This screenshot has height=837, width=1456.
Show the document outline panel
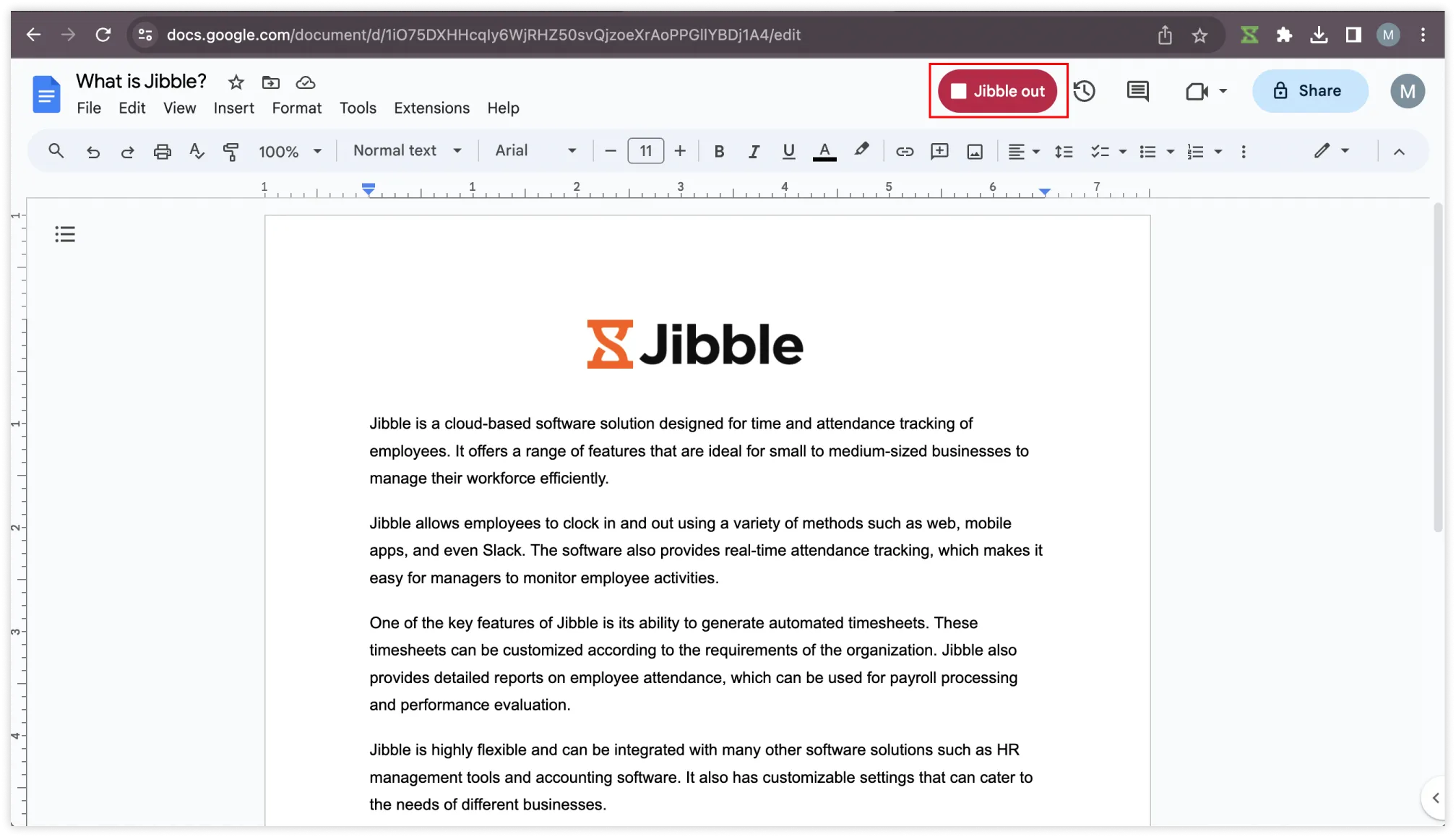click(x=64, y=233)
